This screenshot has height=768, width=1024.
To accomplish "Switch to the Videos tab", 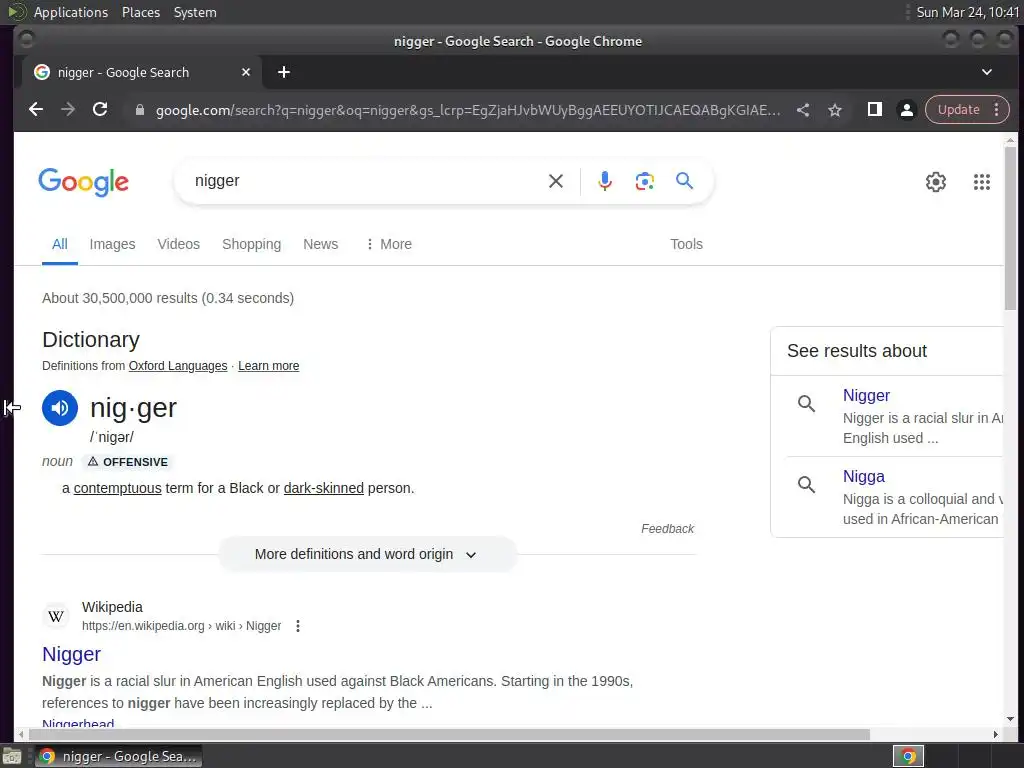I will point(178,244).
